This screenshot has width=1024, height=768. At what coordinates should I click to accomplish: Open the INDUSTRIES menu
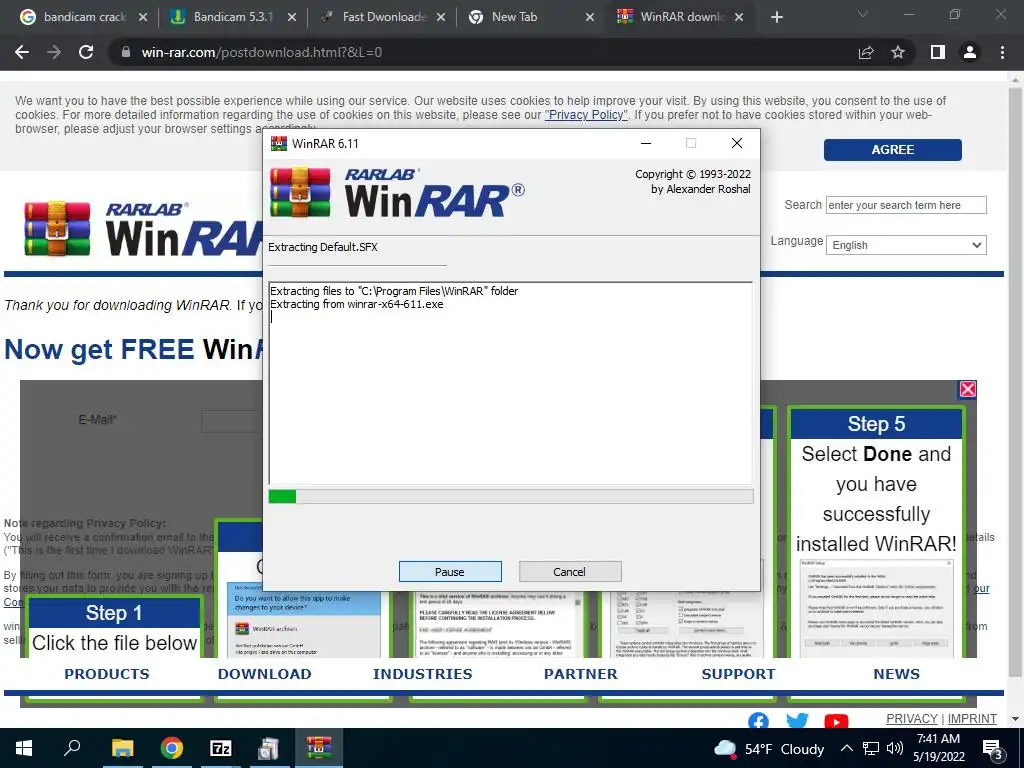pyautogui.click(x=423, y=674)
